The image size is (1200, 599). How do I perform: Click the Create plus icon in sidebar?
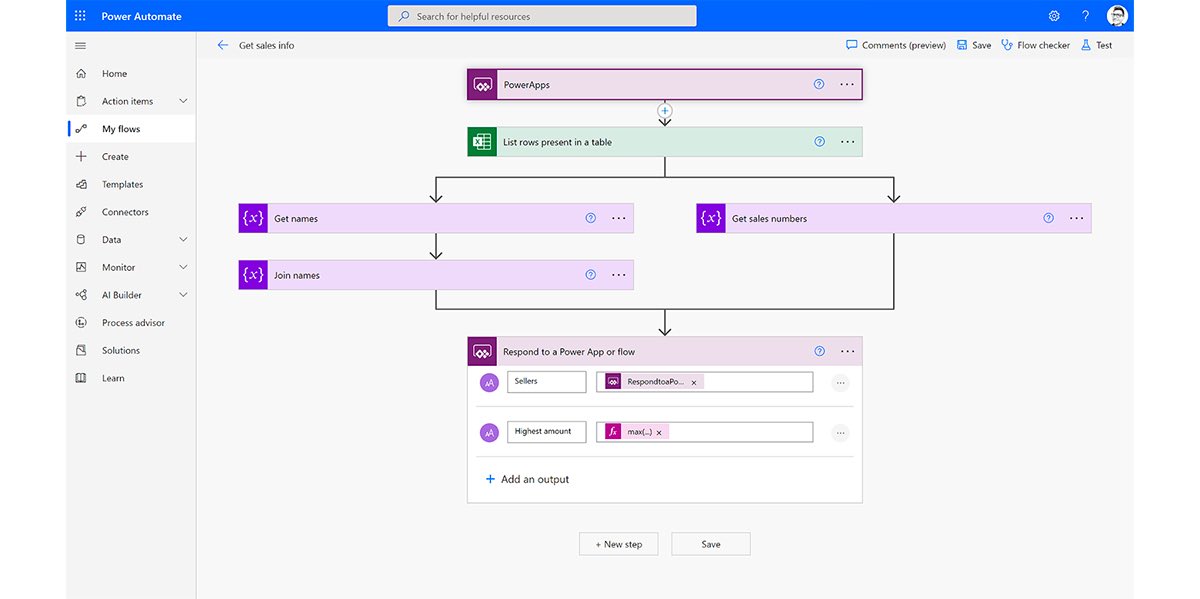tap(81, 157)
